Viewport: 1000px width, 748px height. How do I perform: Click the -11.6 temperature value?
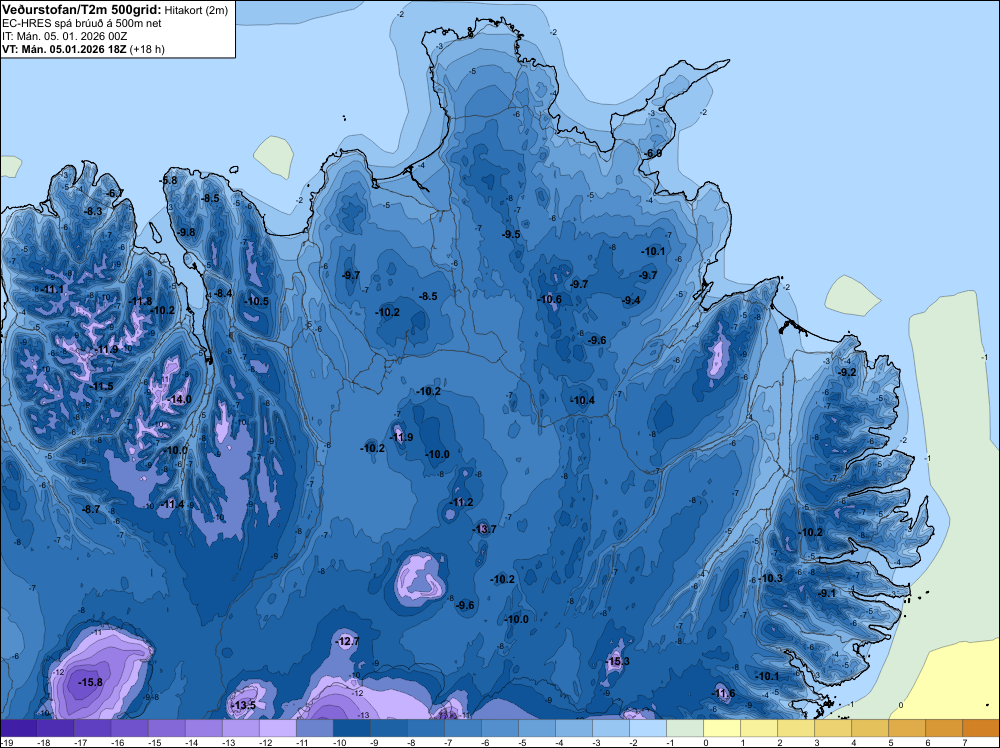coord(723,694)
